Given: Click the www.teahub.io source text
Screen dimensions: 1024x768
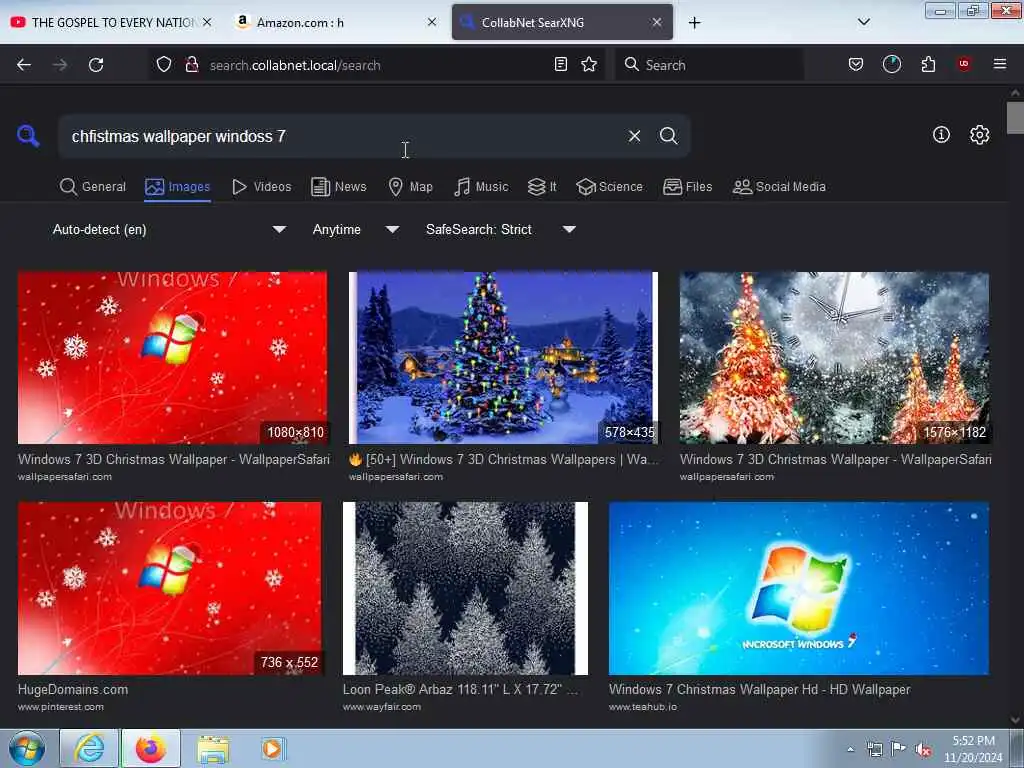Looking at the screenshot, I should (643, 707).
